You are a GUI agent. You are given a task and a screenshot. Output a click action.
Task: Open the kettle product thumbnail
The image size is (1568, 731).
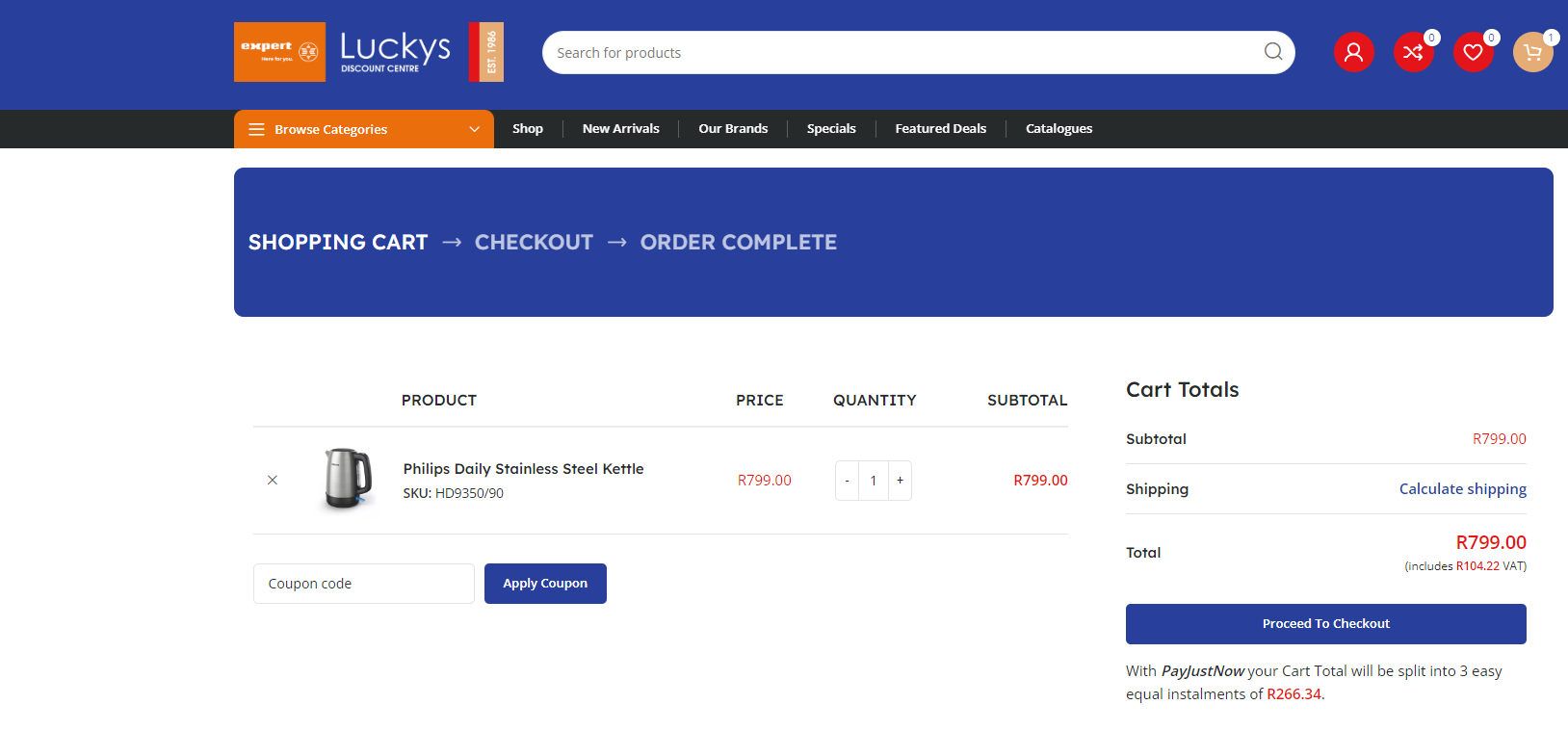click(348, 479)
